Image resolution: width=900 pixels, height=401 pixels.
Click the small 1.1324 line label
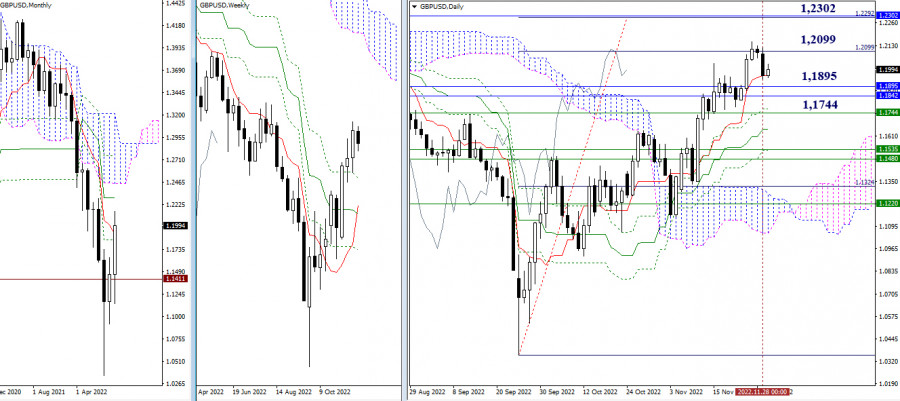[864, 182]
